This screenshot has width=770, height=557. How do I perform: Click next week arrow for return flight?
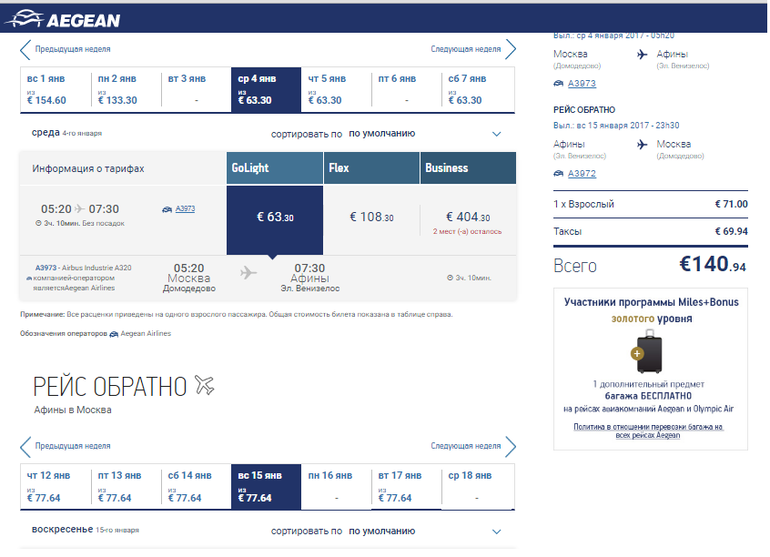click(510, 446)
